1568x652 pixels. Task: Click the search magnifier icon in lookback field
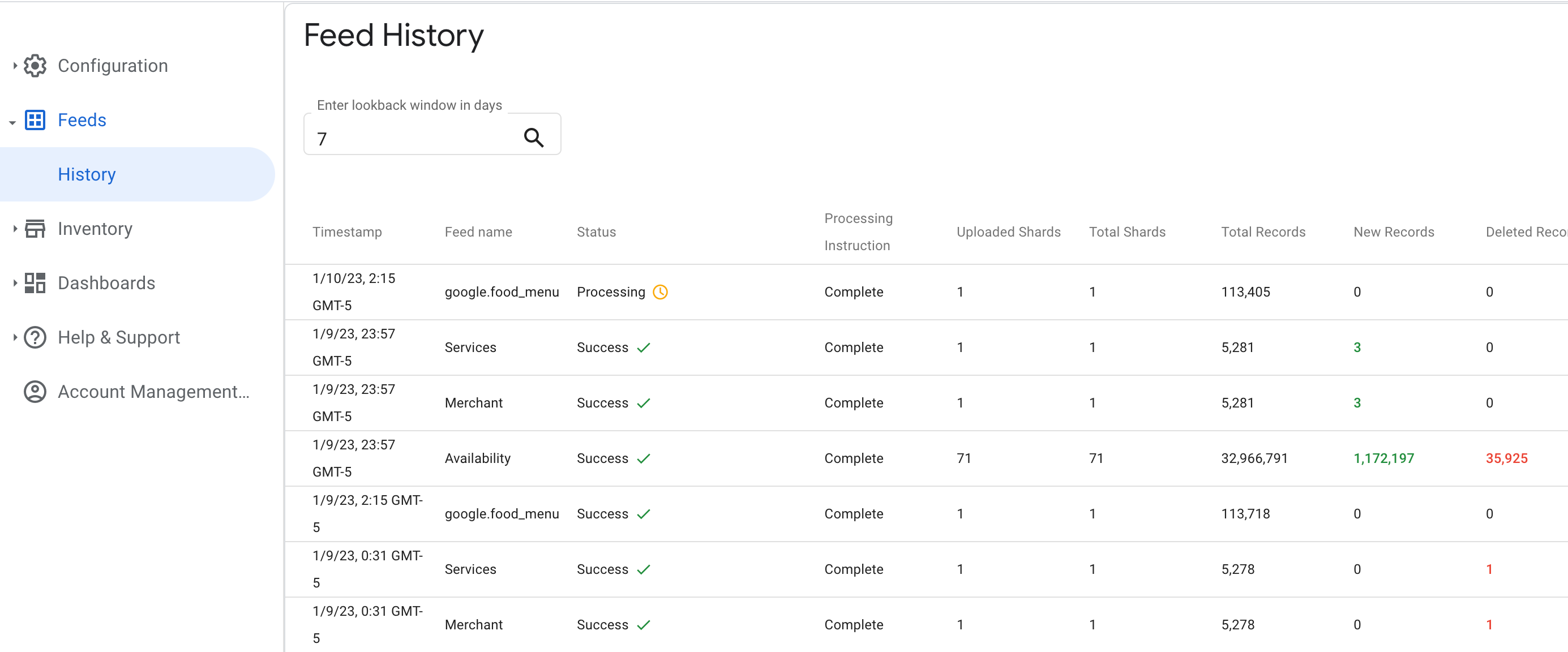[535, 135]
